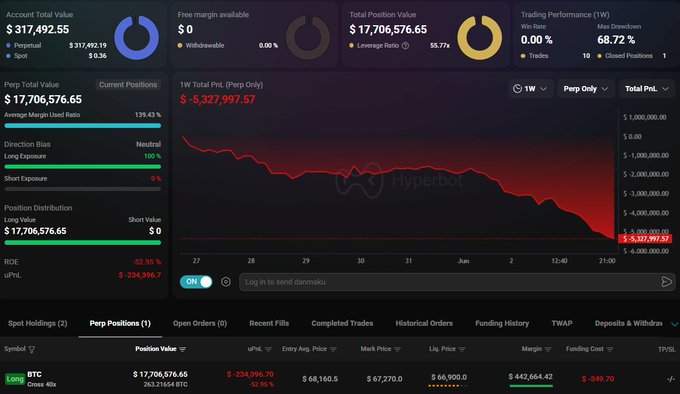Click the Symbol column header
The image size is (680, 394).
(15, 349)
